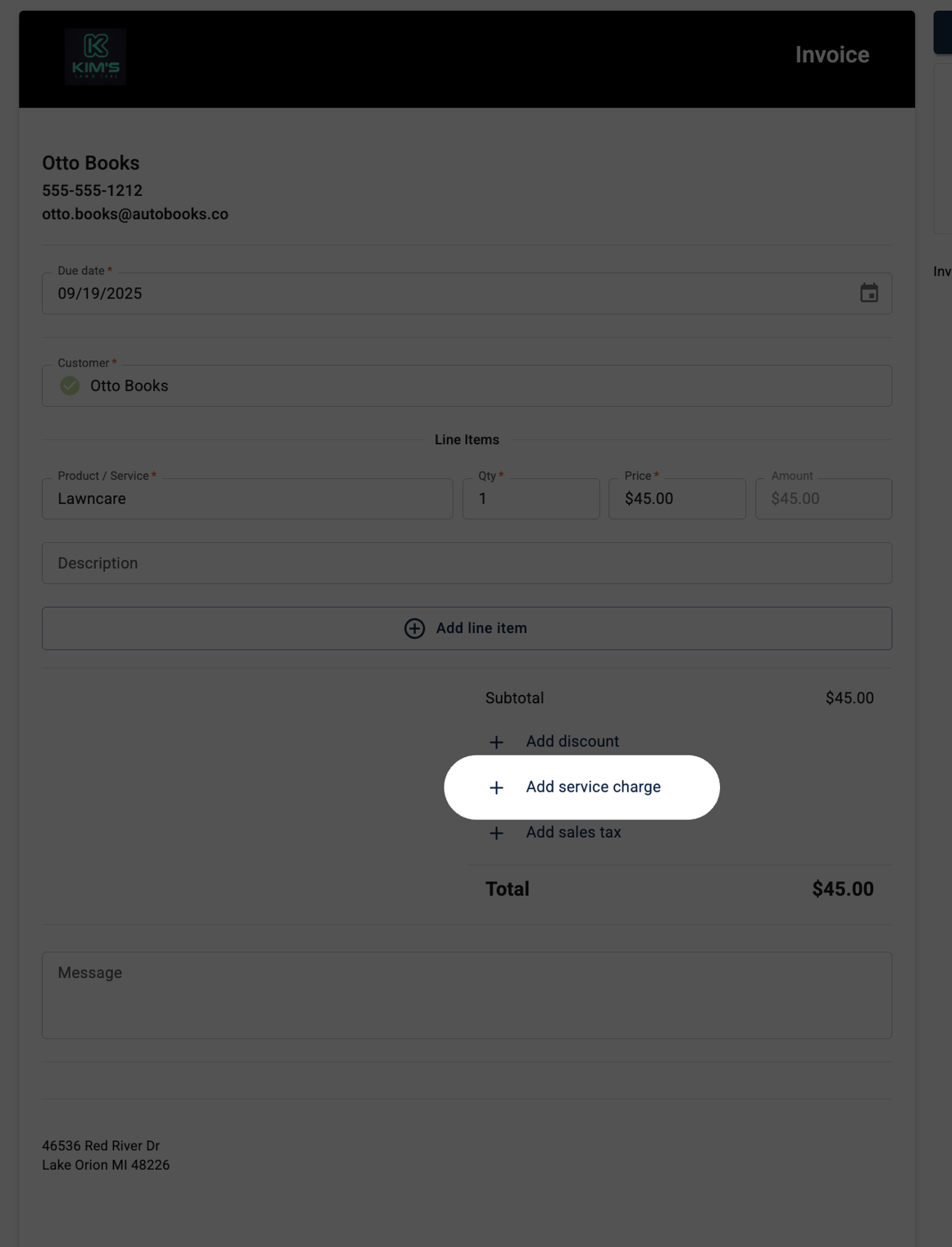
Task: Focus the Message text area
Action: coord(467,995)
